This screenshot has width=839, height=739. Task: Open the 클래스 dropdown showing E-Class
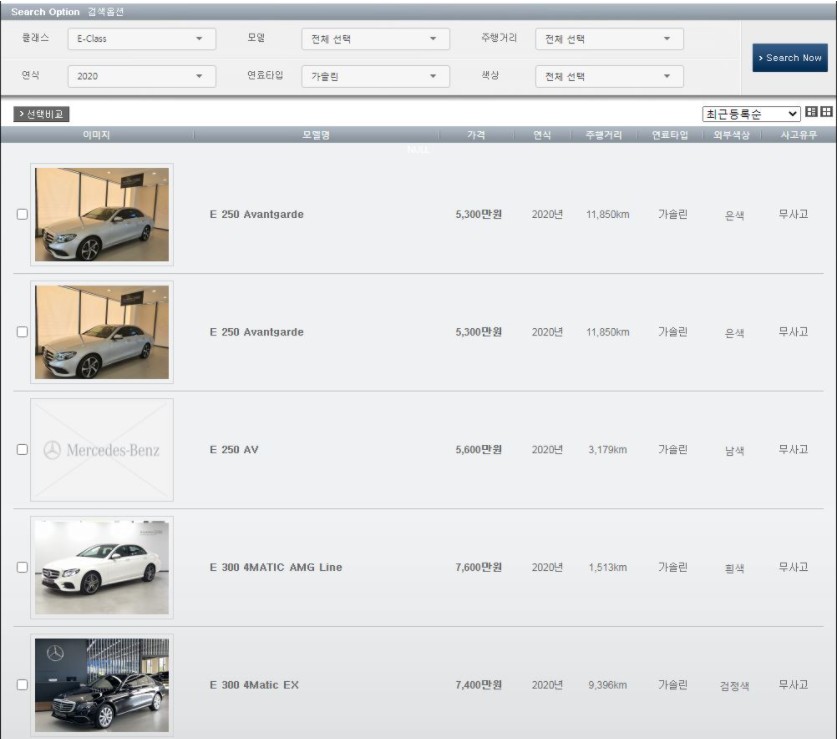coord(142,39)
